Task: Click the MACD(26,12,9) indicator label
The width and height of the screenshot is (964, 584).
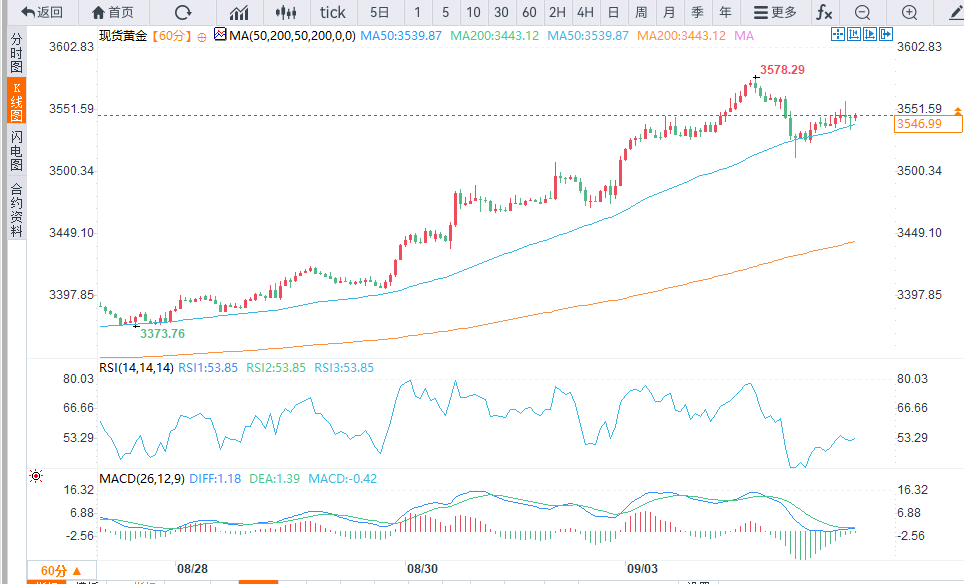Action: (142, 478)
